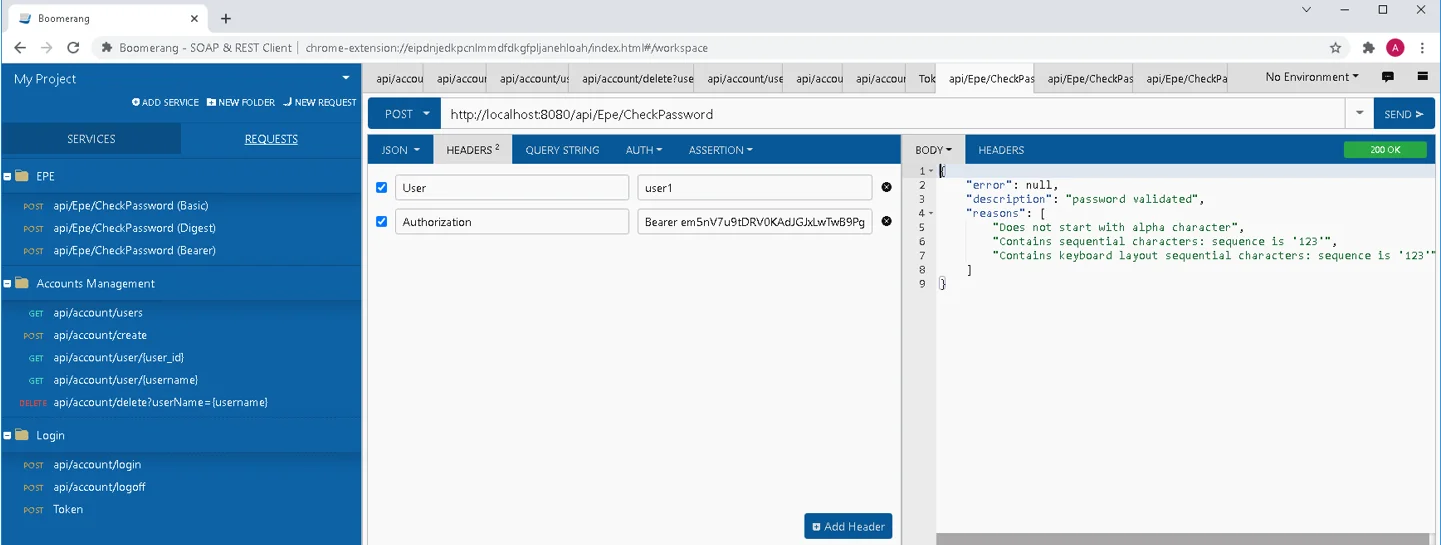Open the tab search chevron in title bar

click(x=1306, y=10)
